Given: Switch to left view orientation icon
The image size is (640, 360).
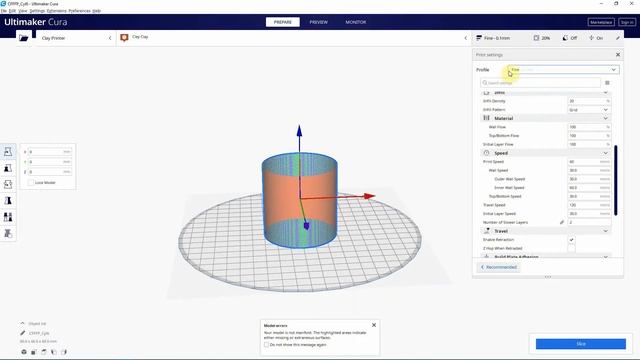Looking at the screenshot, I should point(54,352).
